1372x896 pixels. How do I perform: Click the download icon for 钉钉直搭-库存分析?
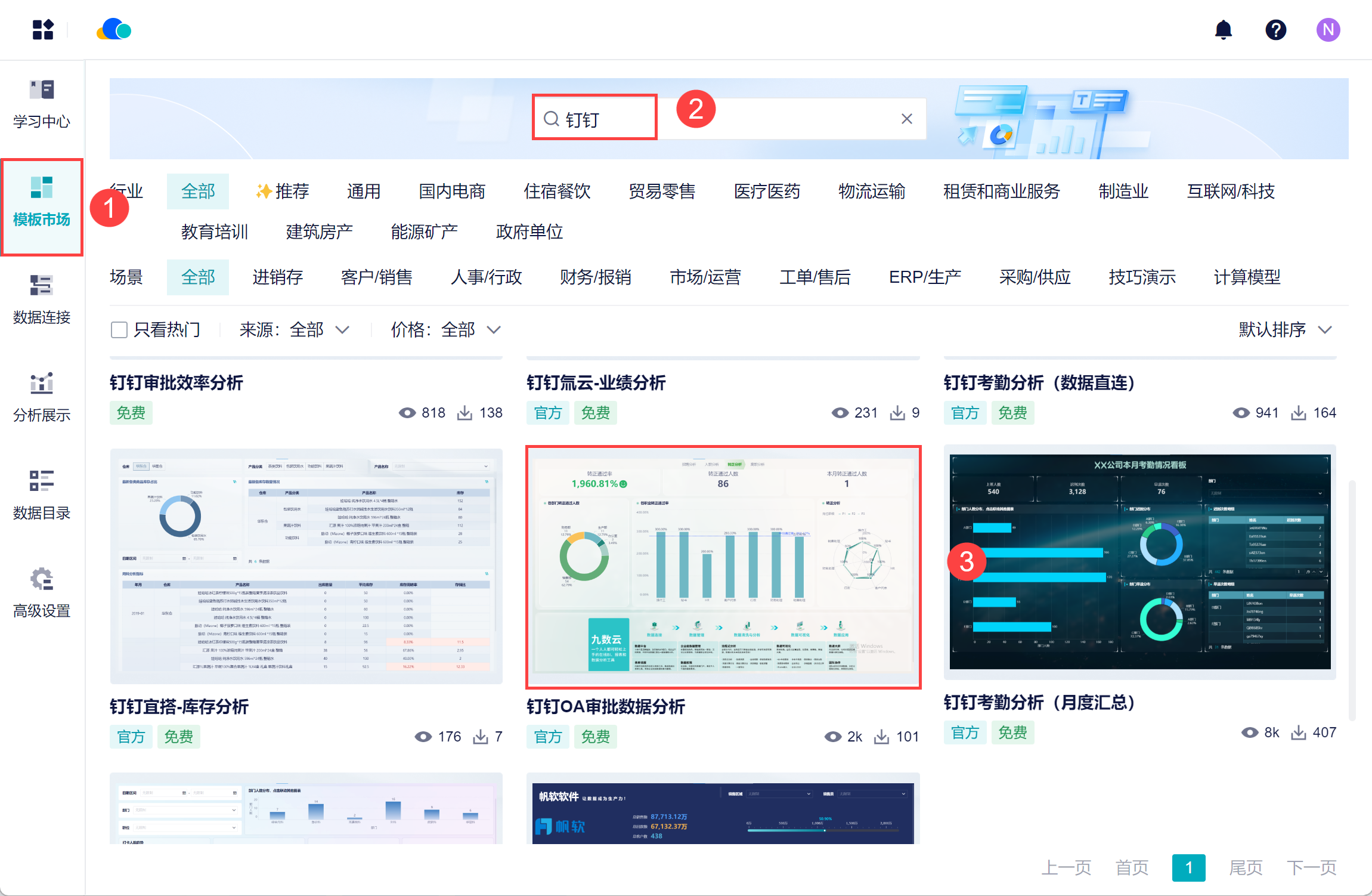tap(480, 737)
